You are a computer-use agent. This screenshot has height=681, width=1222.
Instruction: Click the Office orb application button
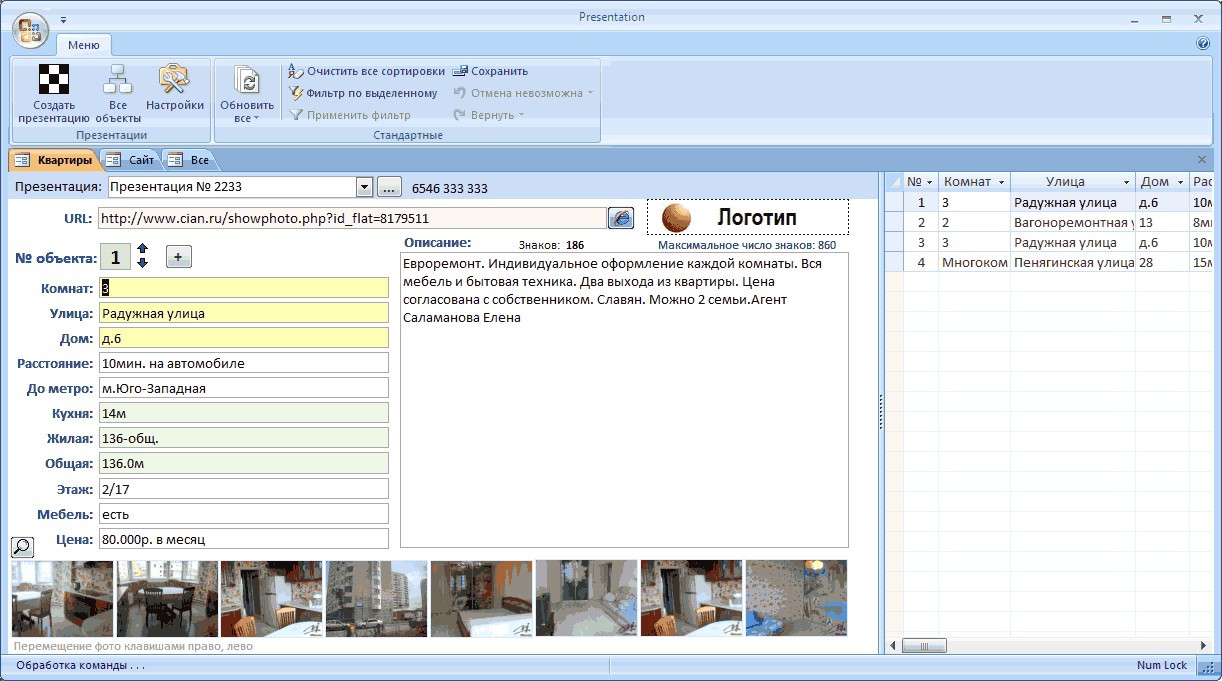point(31,29)
